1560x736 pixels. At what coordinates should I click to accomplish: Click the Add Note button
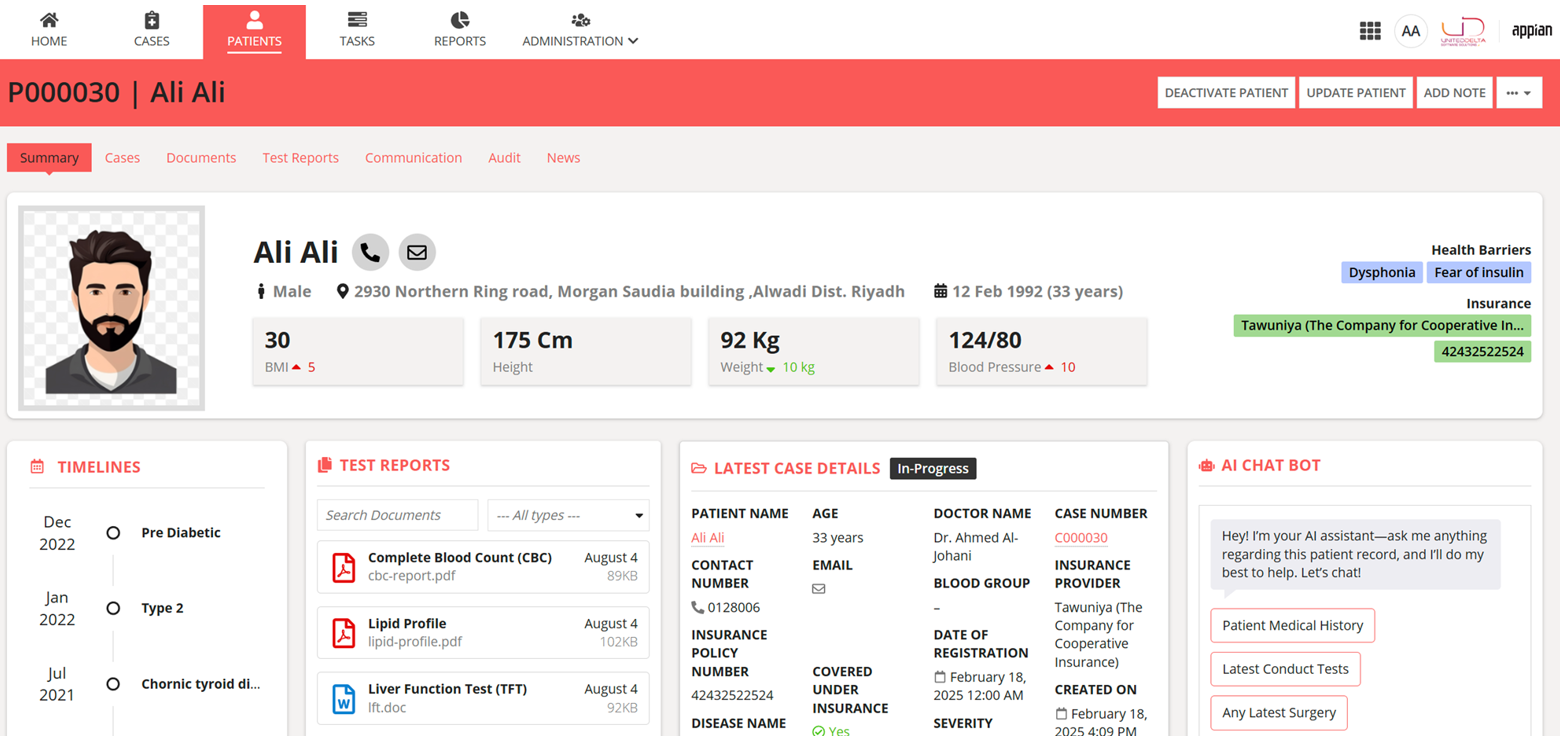[x=1454, y=92]
